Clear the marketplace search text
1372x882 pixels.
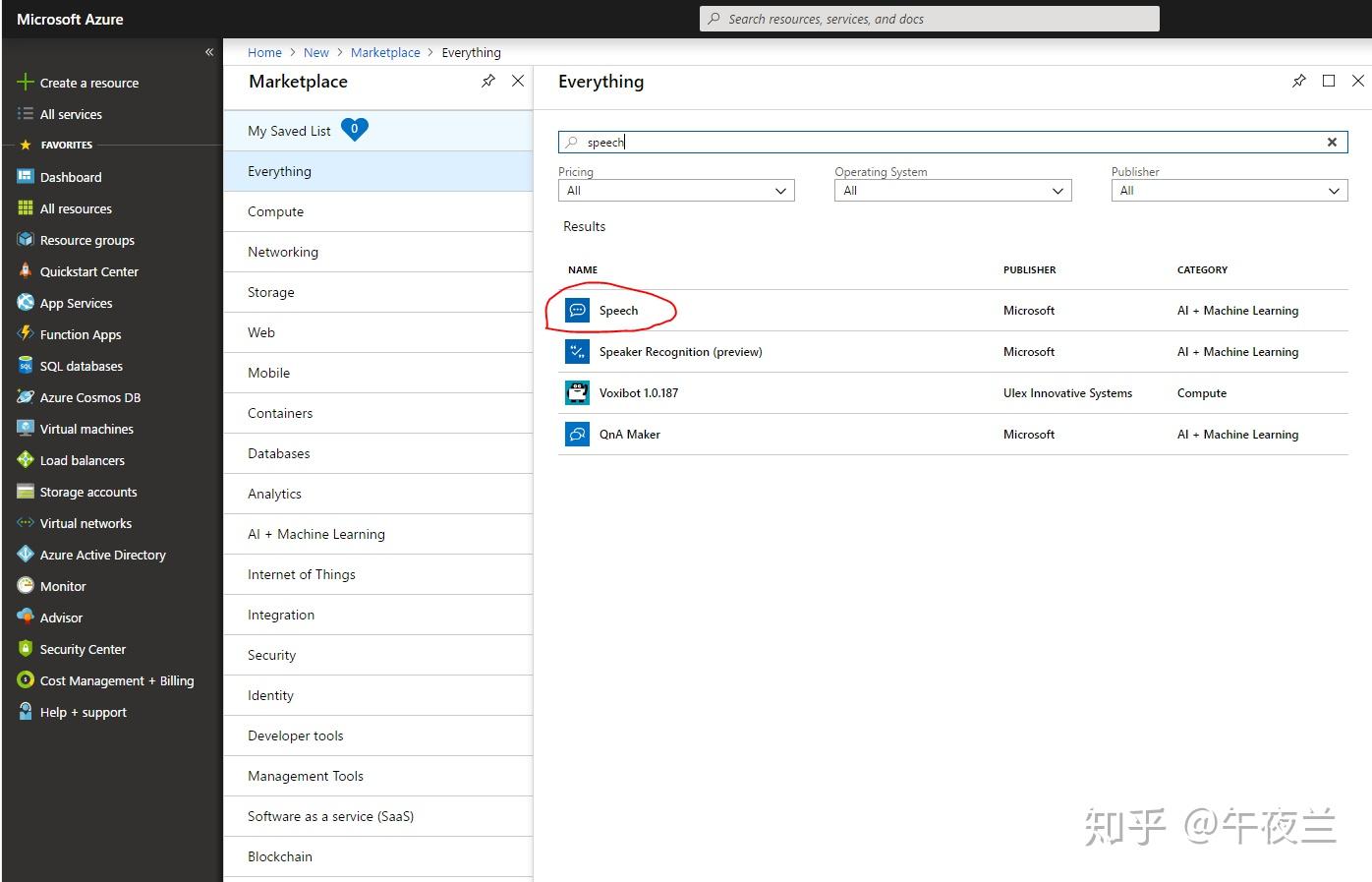[x=1332, y=143]
